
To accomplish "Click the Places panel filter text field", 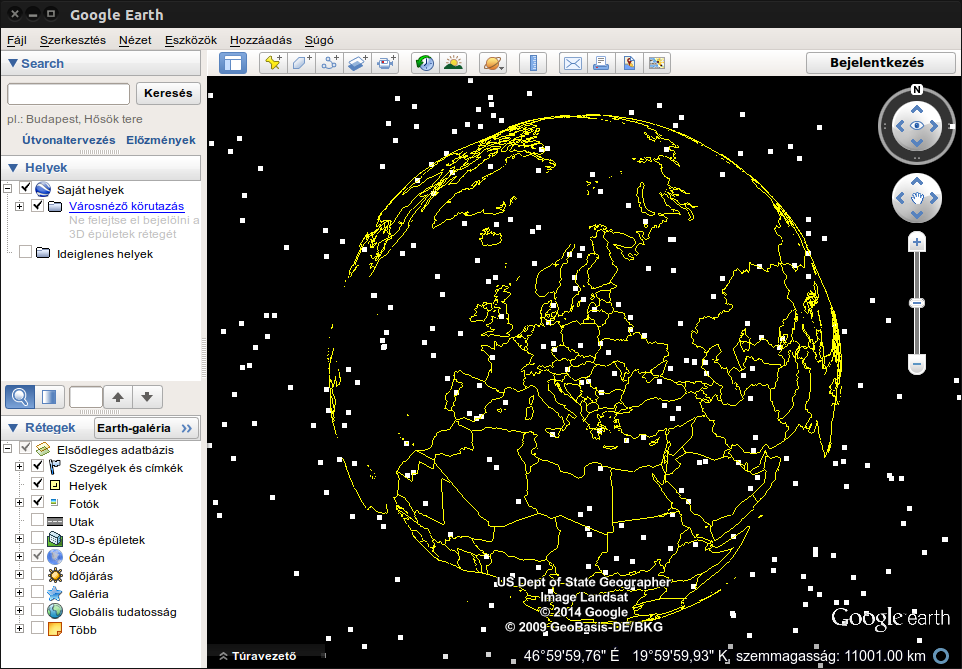I will [x=86, y=397].
